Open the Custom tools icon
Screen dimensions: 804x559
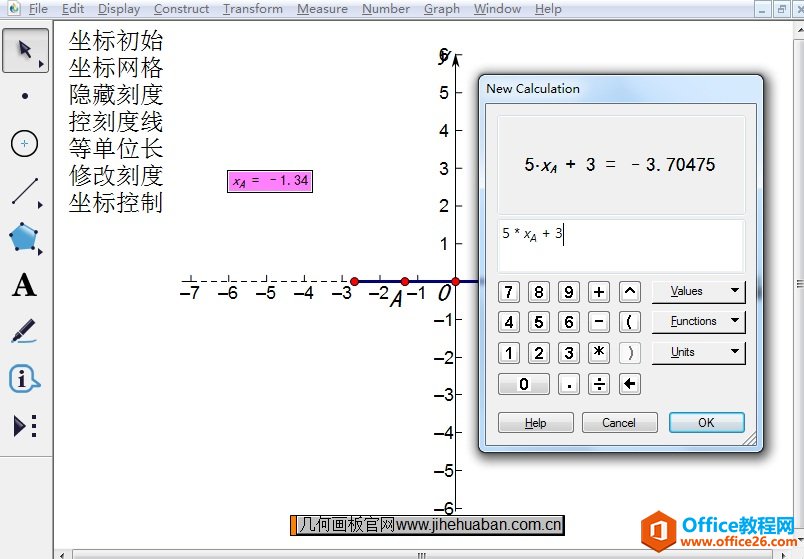click(x=25, y=426)
